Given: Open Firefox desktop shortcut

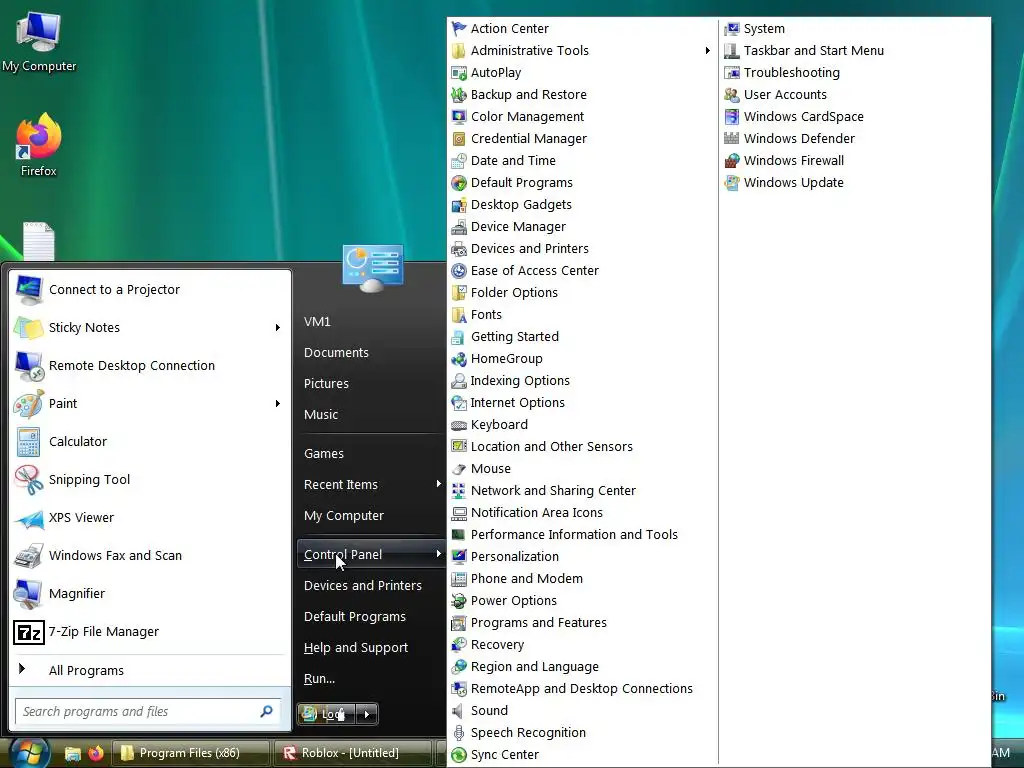Looking at the screenshot, I should [x=39, y=145].
